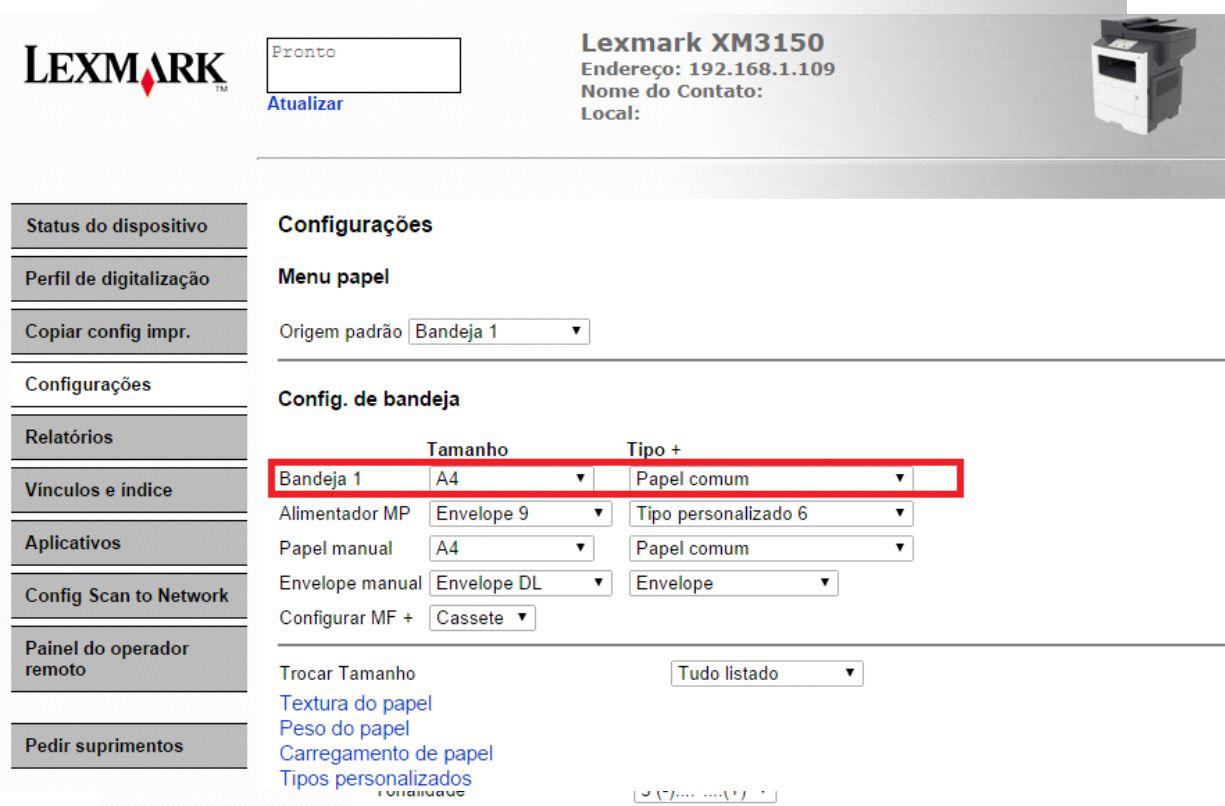Click the Menu papel heading
Viewport: 1225px width, 806px height.
coord(333,278)
